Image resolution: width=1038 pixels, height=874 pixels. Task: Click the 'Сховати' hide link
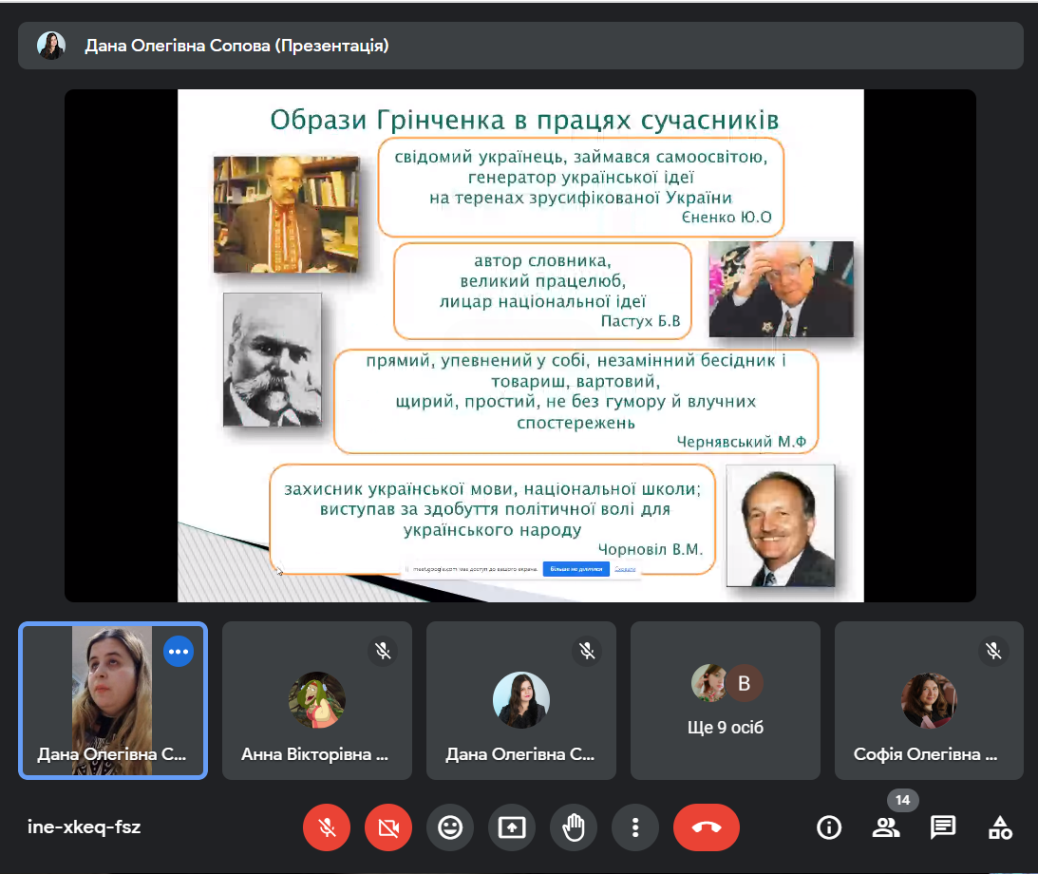625,569
